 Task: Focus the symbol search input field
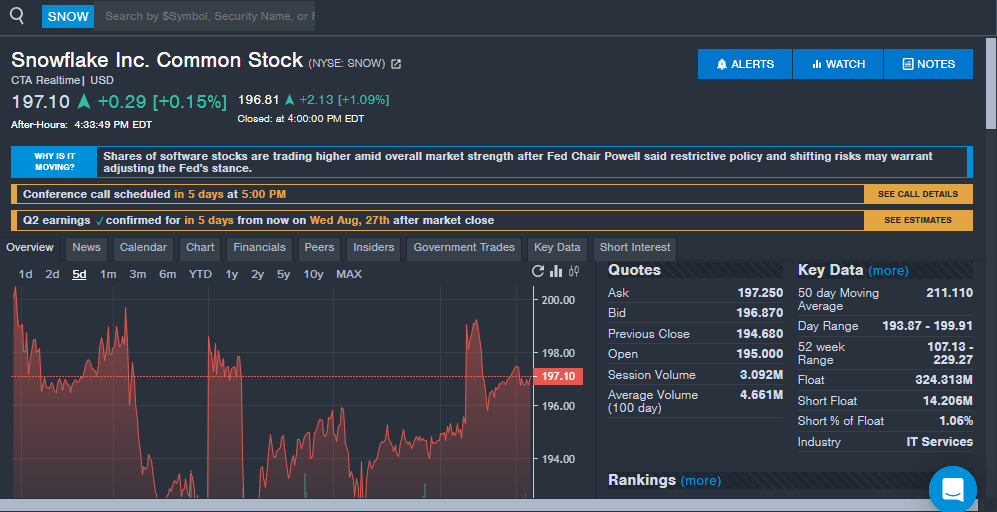[x=205, y=17]
